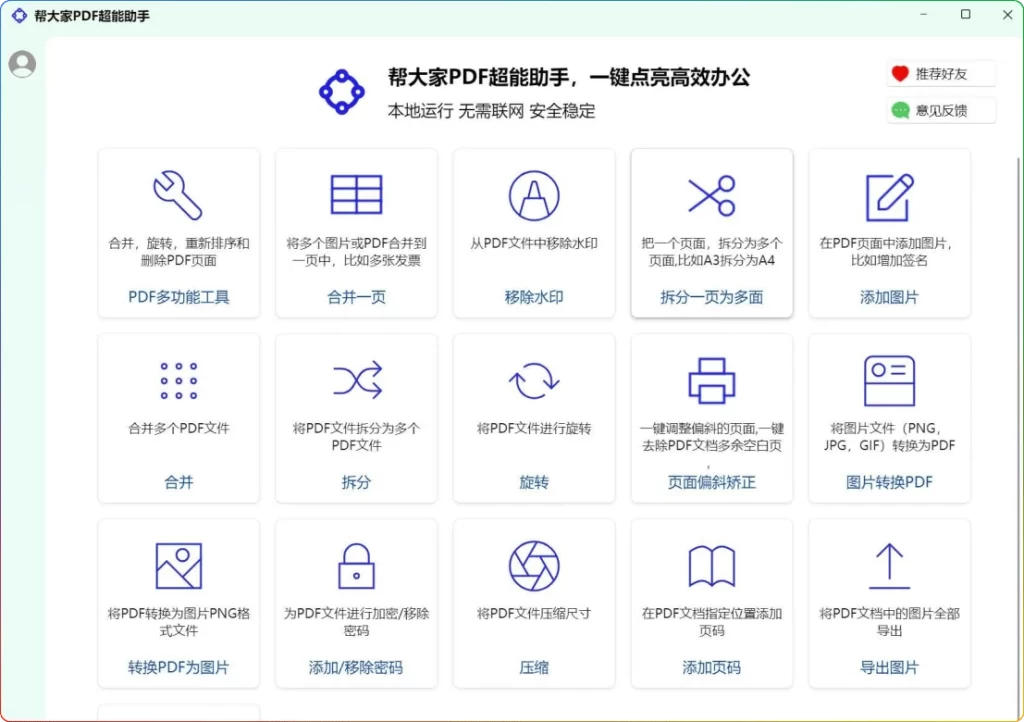Screen dimensions: 1024x722
Task: Click the app logo beside the headline
Action: tap(342, 92)
